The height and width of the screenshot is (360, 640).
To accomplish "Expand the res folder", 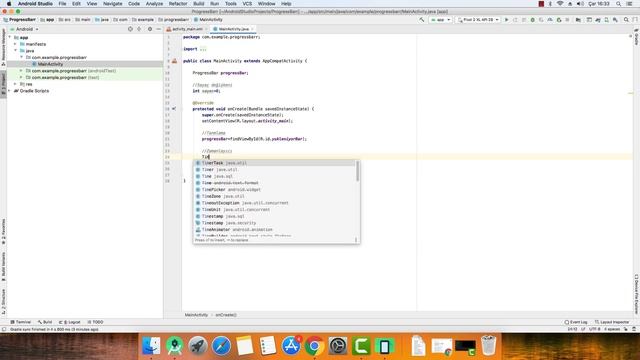I will (16, 84).
